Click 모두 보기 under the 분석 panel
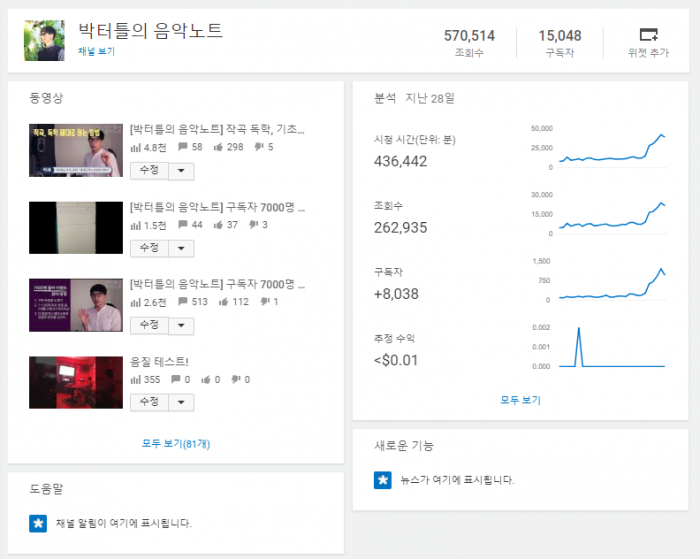This screenshot has width=700, height=559. click(x=520, y=399)
